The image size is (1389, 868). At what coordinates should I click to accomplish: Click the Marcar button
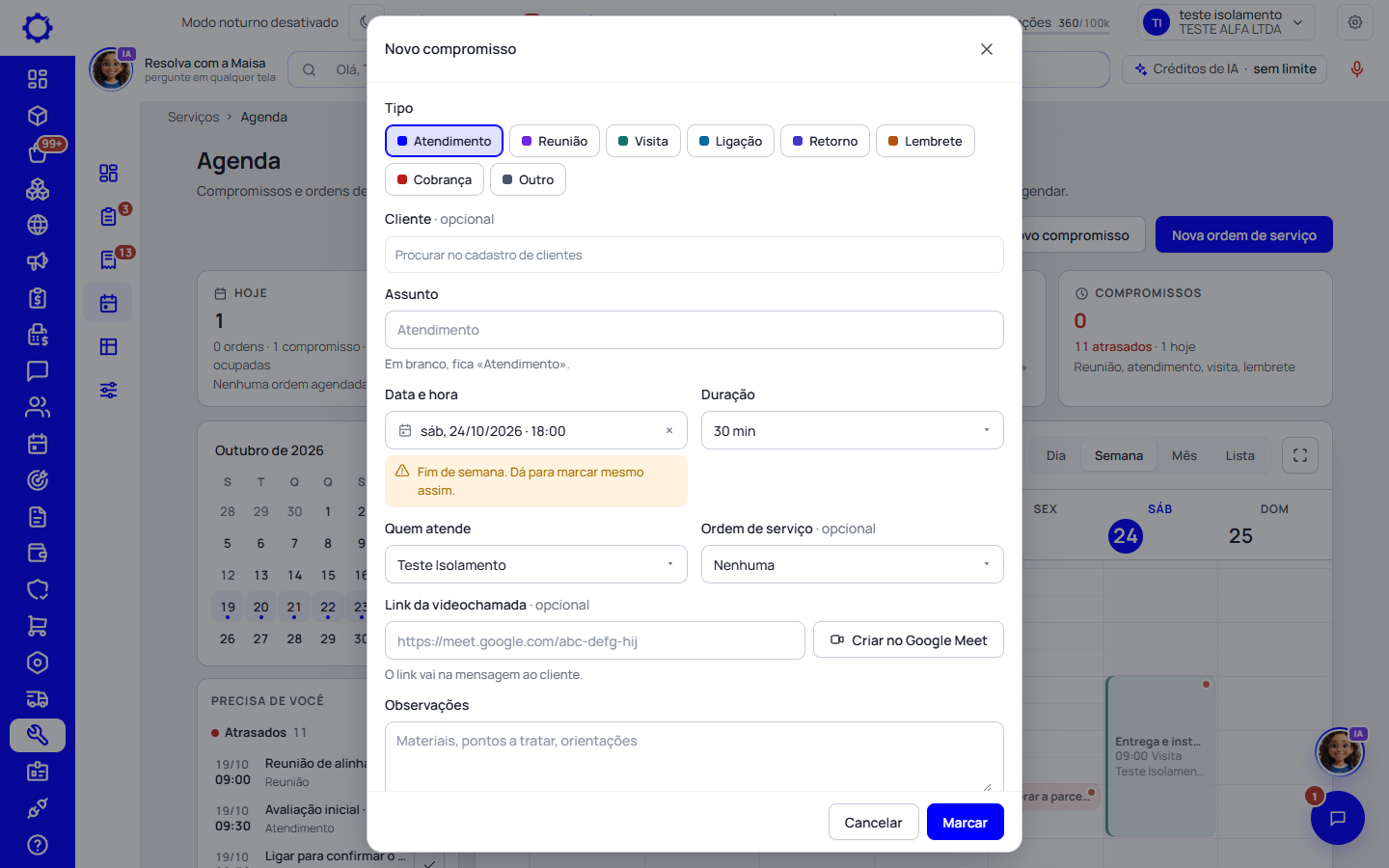tap(965, 822)
